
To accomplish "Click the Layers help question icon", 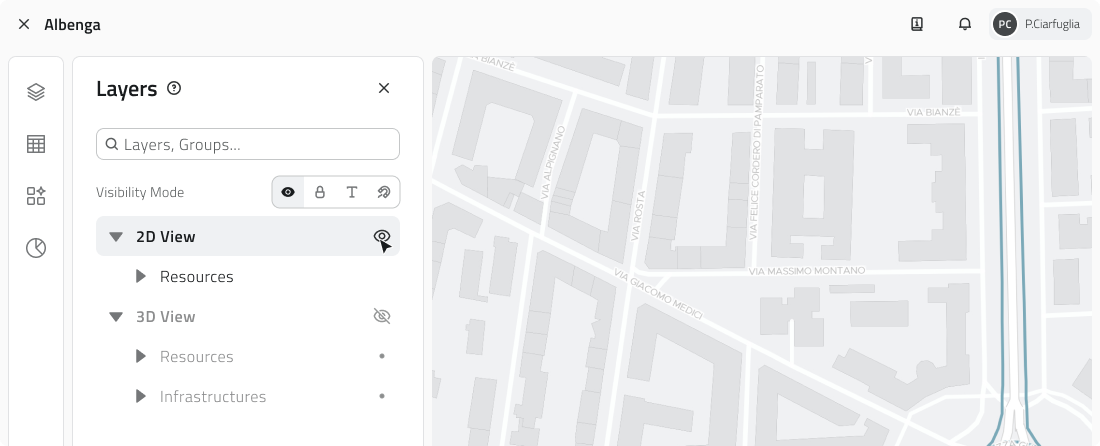I will 174,89.
